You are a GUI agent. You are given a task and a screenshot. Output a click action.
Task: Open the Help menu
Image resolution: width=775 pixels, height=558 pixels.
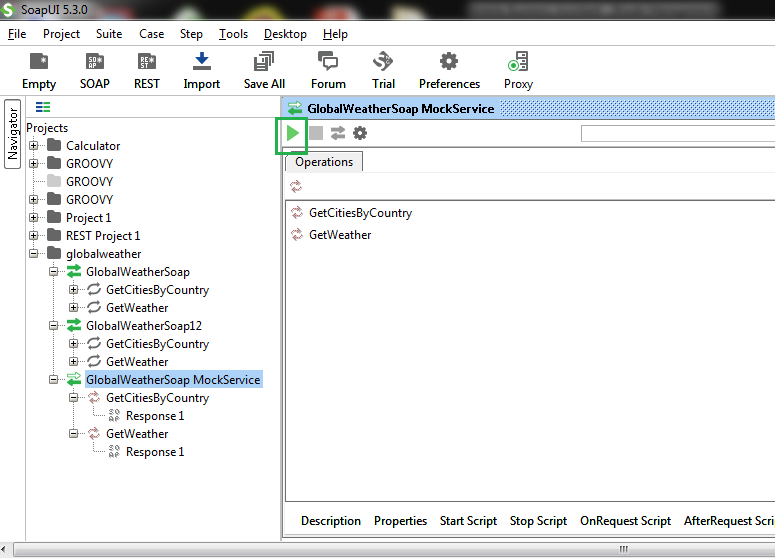click(335, 34)
